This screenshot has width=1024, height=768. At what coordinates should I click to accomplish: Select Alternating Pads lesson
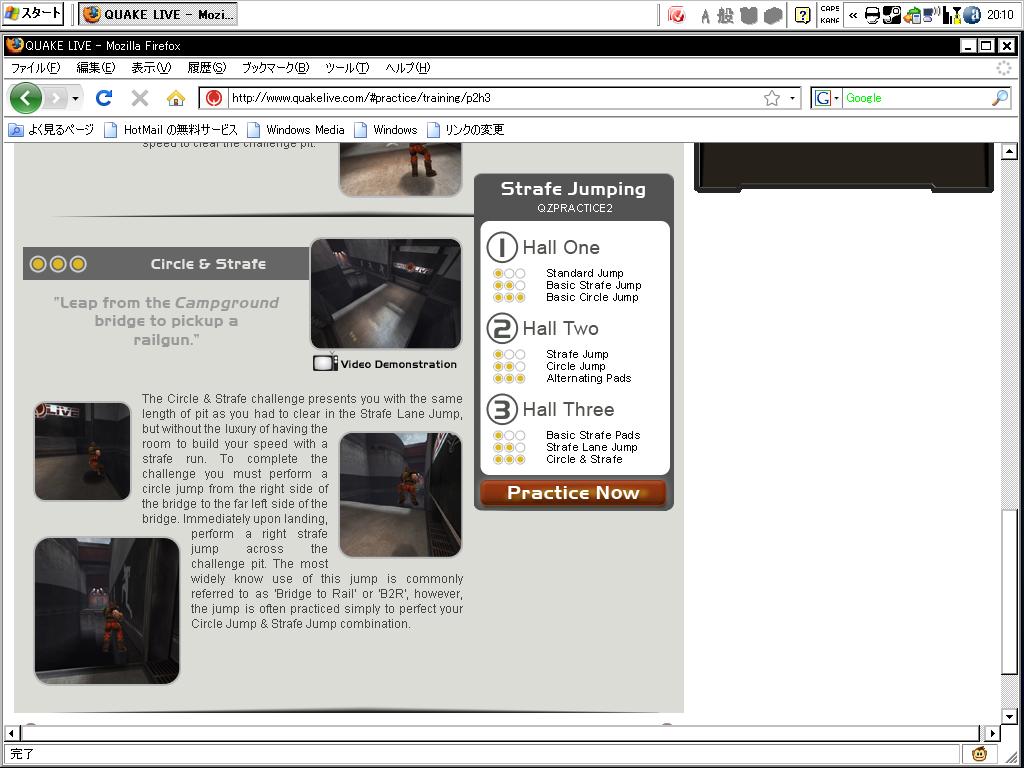[588, 378]
